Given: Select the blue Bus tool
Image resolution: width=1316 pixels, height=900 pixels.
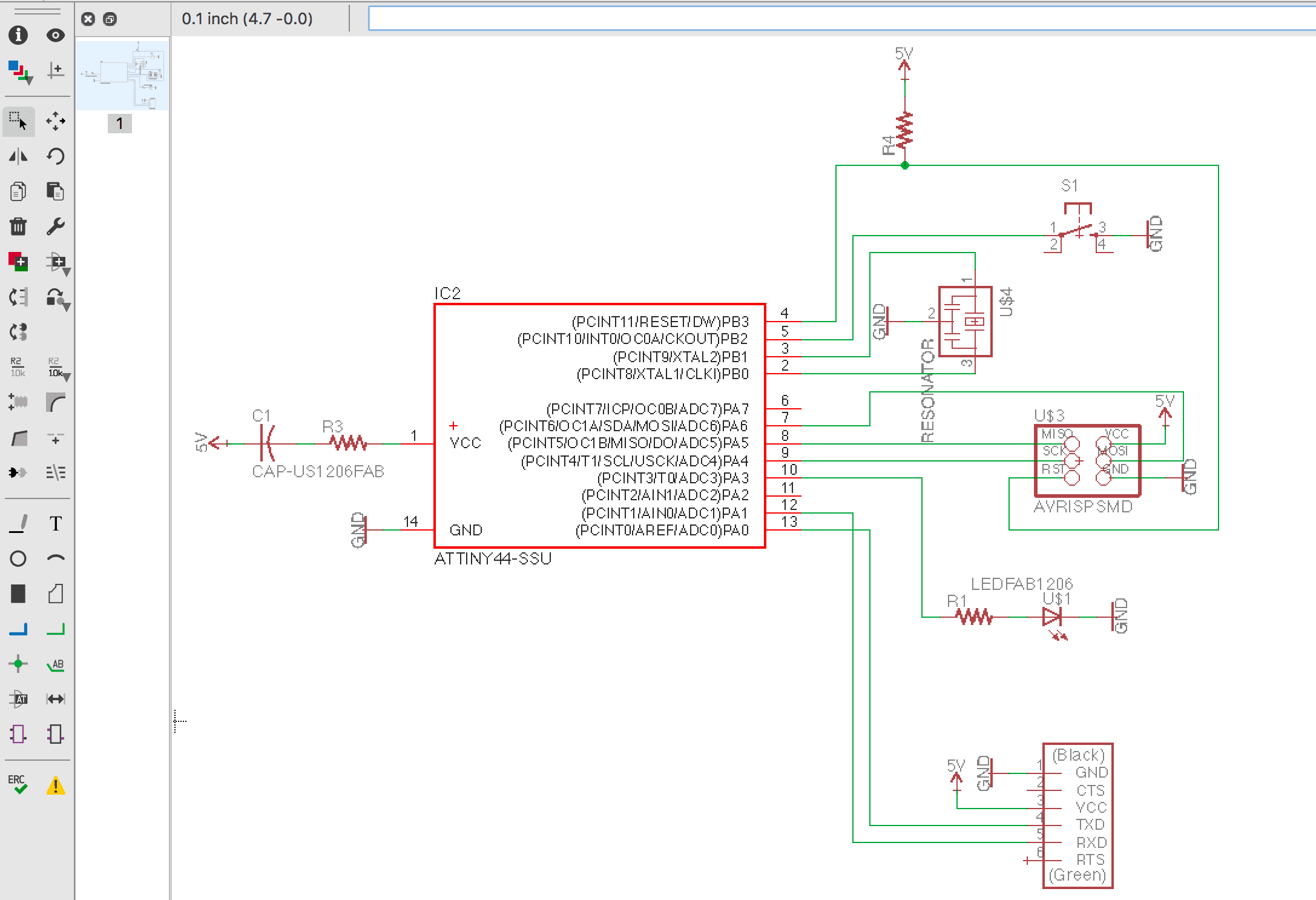Looking at the screenshot, I should (x=18, y=629).
